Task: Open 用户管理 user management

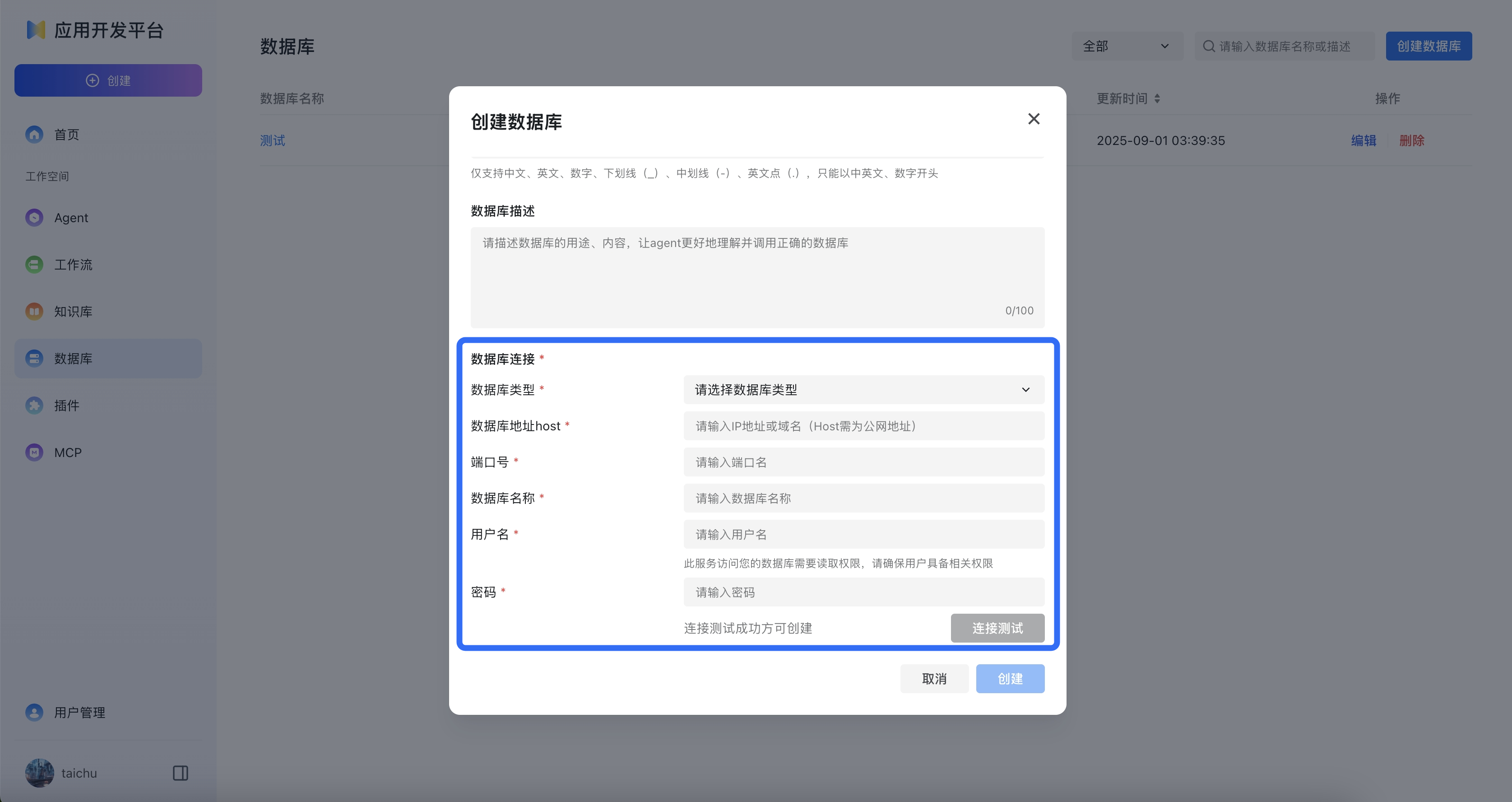Action: click(x=79, y=712)
